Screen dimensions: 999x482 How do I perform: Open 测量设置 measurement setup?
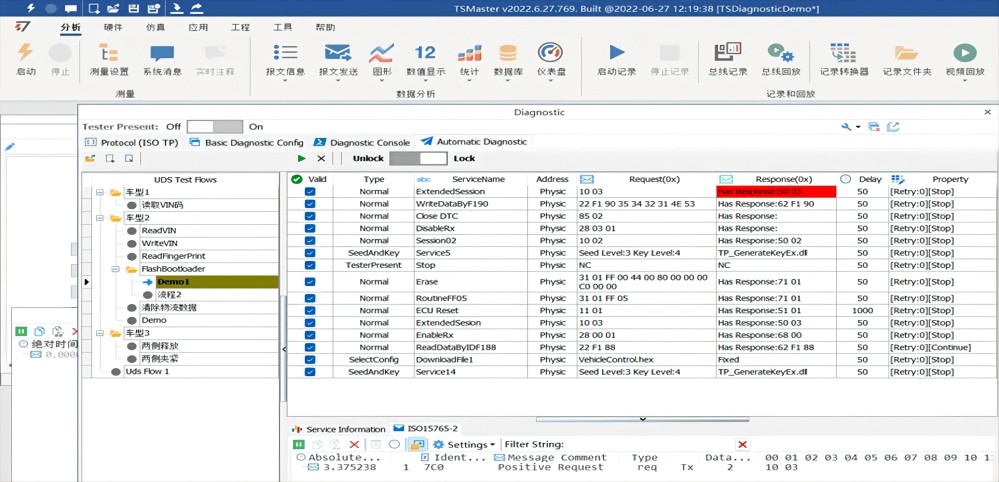point(109,54)
